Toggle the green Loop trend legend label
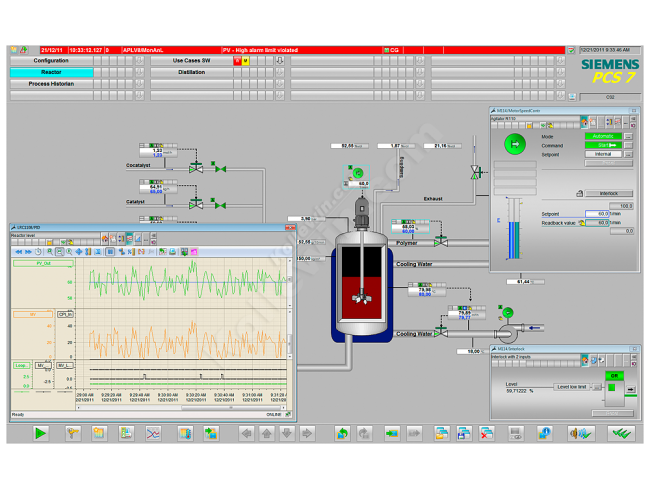Image resolution: width=650 pixels, height=489 pixels. (x=22, y=365)
